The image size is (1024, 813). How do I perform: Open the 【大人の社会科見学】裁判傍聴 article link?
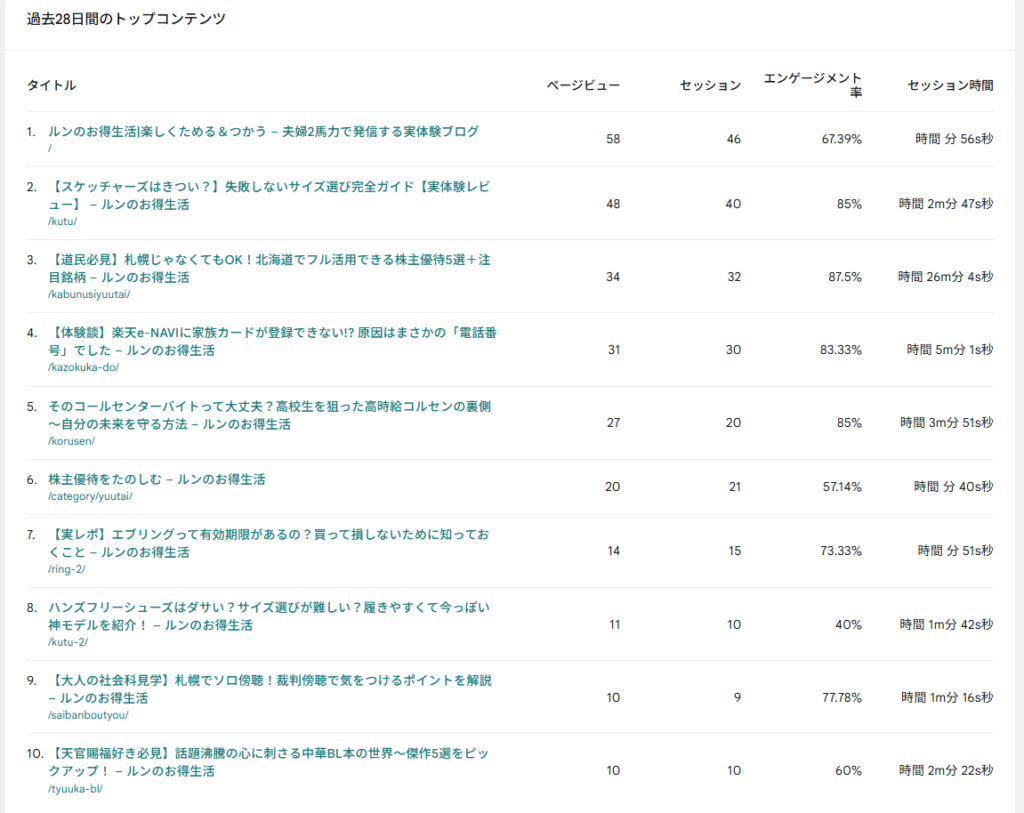(272, 689)
